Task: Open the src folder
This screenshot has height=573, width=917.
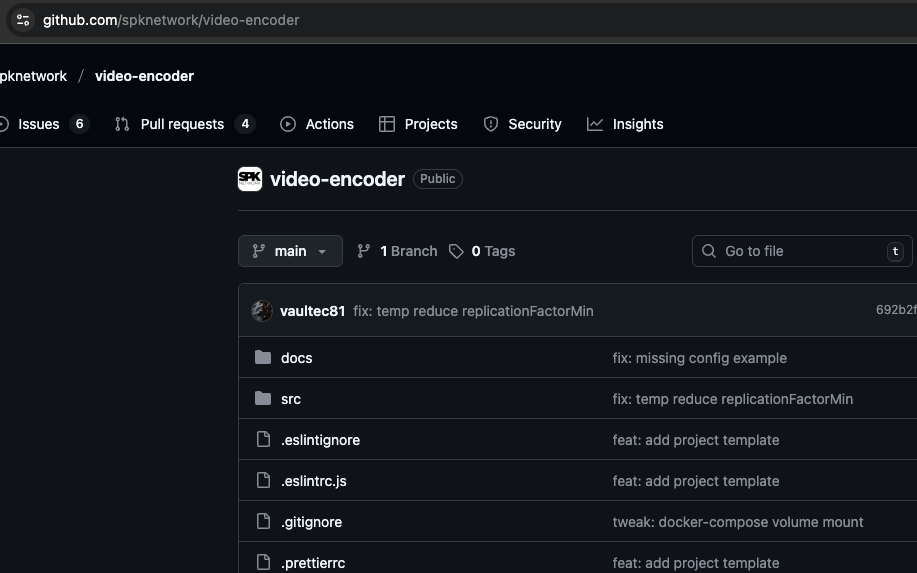Action: pos(290,399)
